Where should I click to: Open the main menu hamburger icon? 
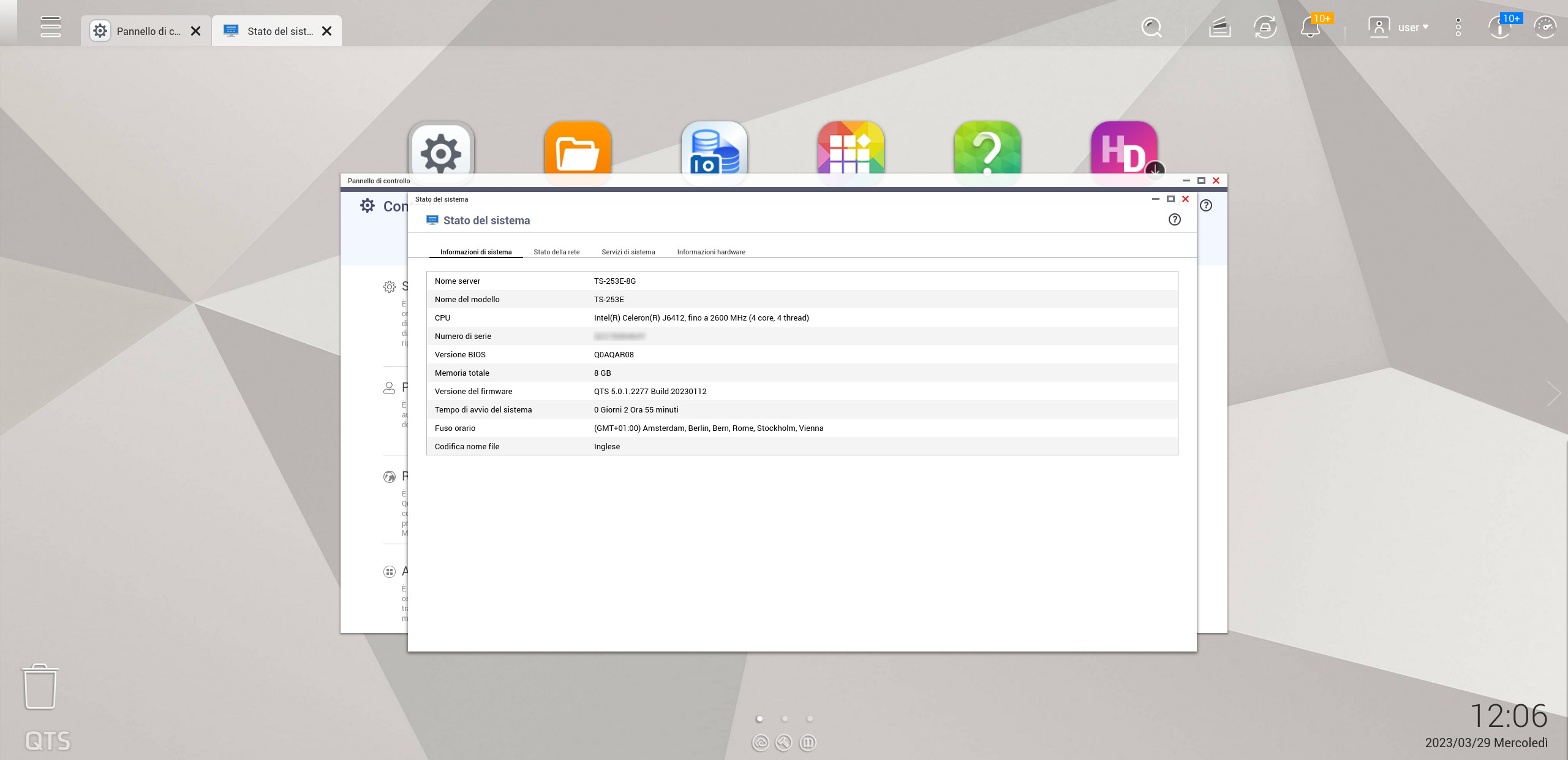(50, 27)
